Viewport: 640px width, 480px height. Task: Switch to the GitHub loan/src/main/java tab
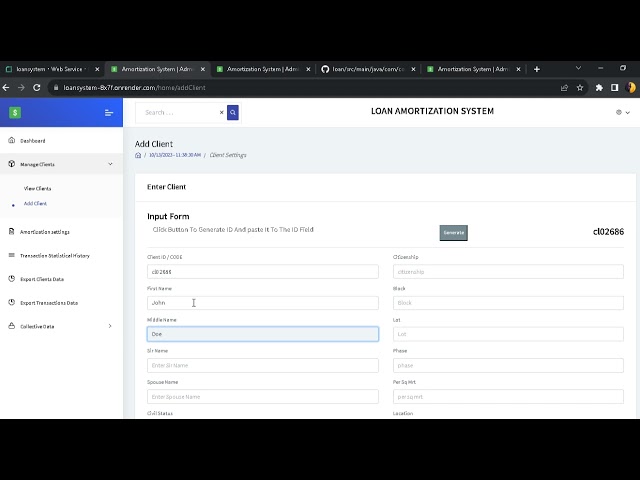pyautogui.click(x=367, y=69)
